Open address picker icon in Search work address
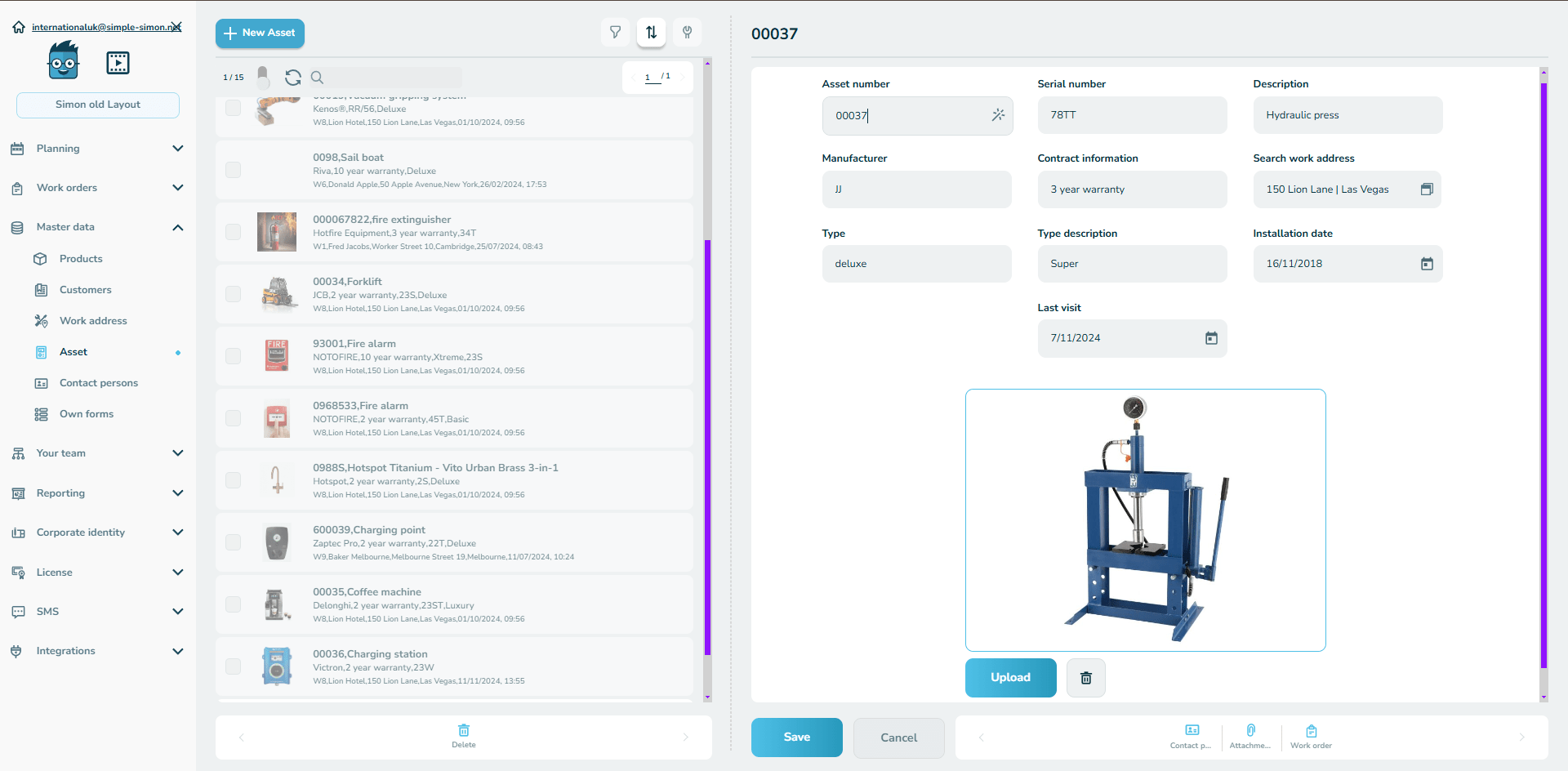Viewport: 1568px width, 771px height. coord(1427,189)
